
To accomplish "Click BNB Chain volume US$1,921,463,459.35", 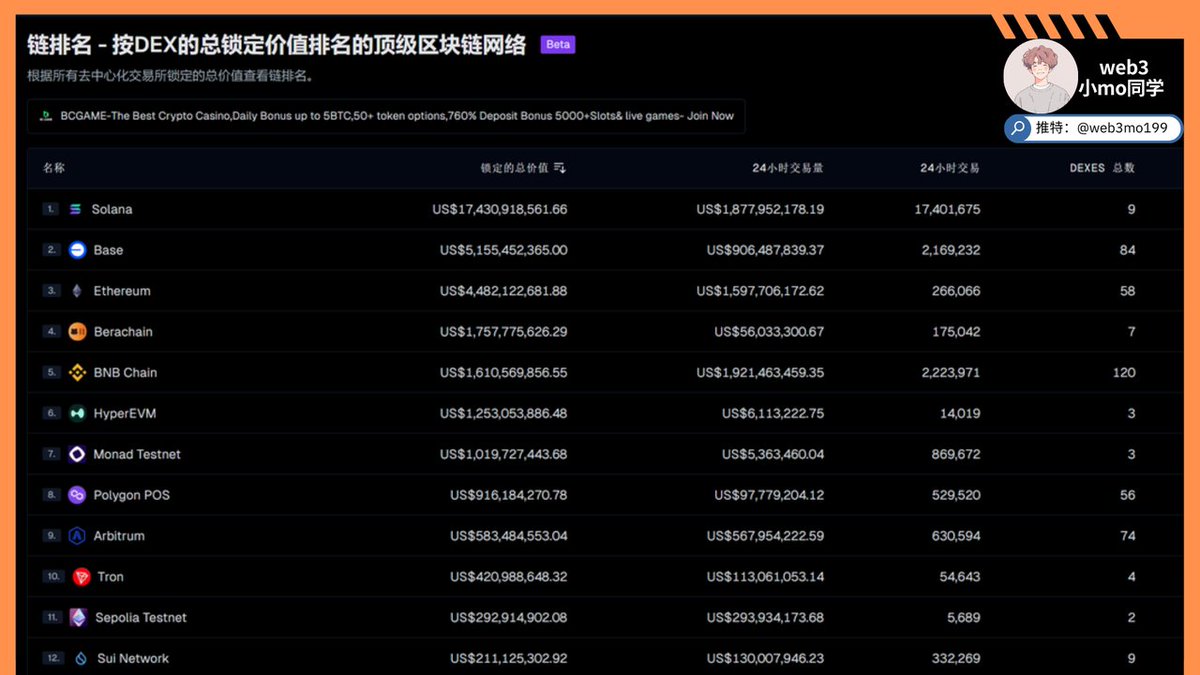I will (x=760, y=372).
